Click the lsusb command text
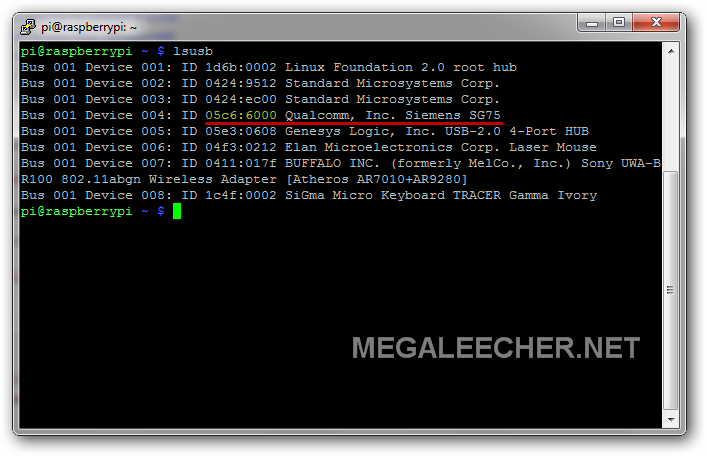707x456 pixels. coord(193,51)
